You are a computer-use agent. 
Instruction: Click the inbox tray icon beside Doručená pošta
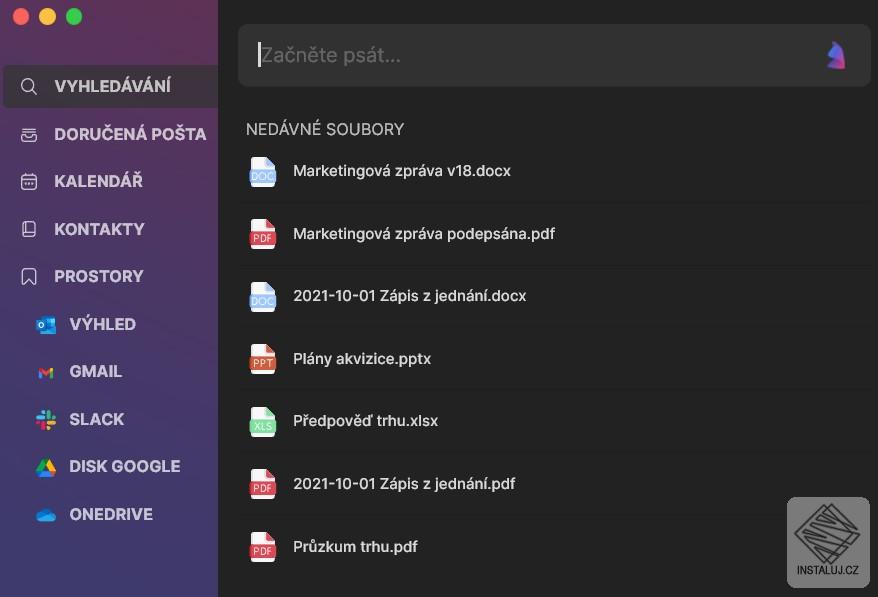click(29, 134)
